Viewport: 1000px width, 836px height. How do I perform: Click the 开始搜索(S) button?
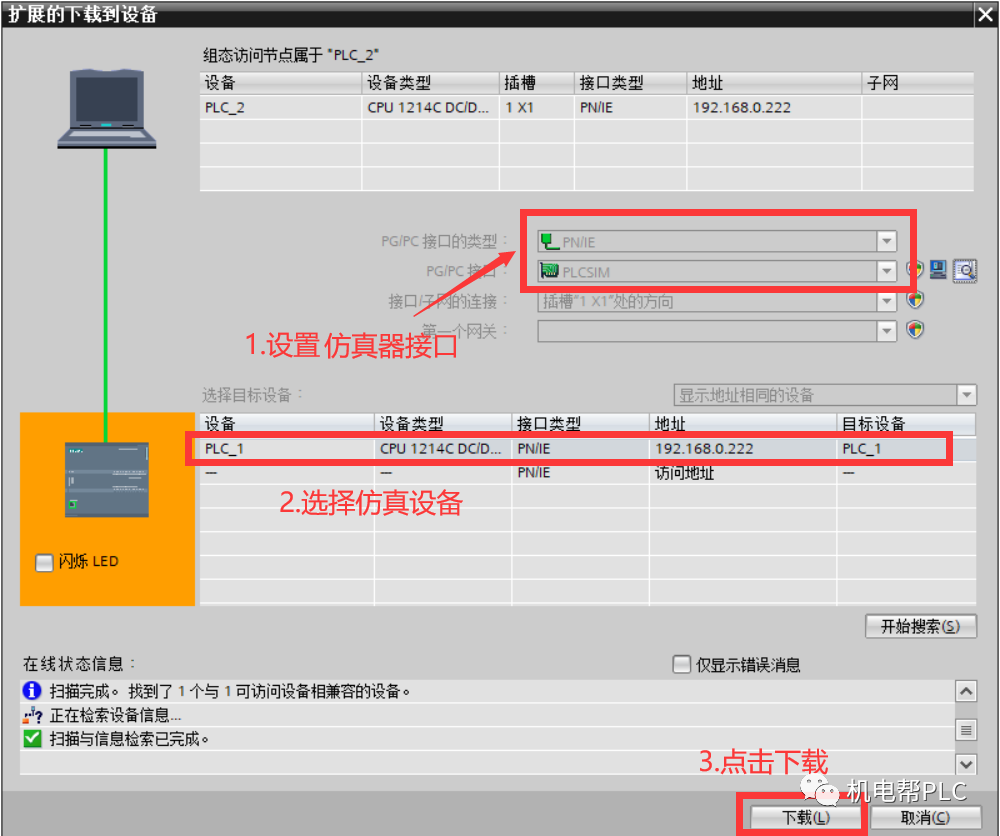point(920,626)
